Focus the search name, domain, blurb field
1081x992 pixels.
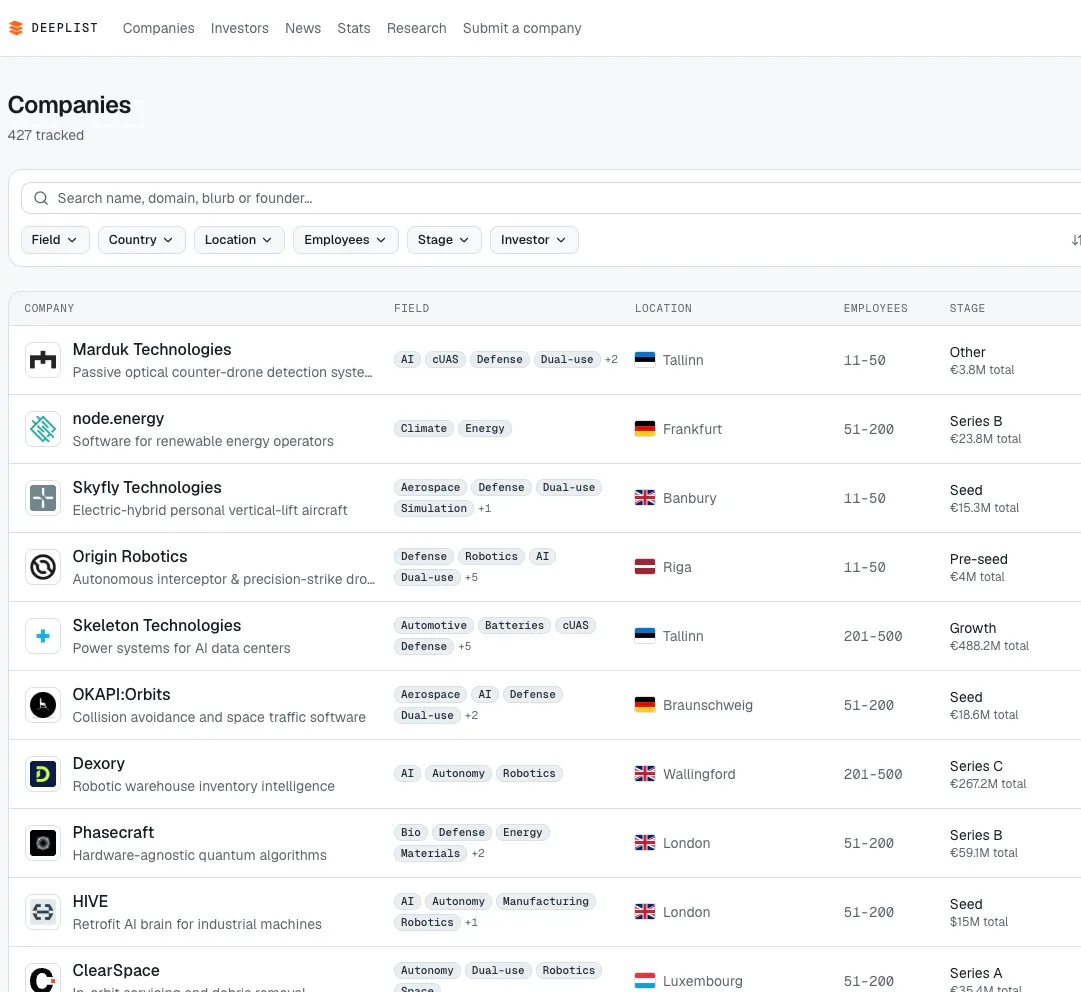pos(552,199)
